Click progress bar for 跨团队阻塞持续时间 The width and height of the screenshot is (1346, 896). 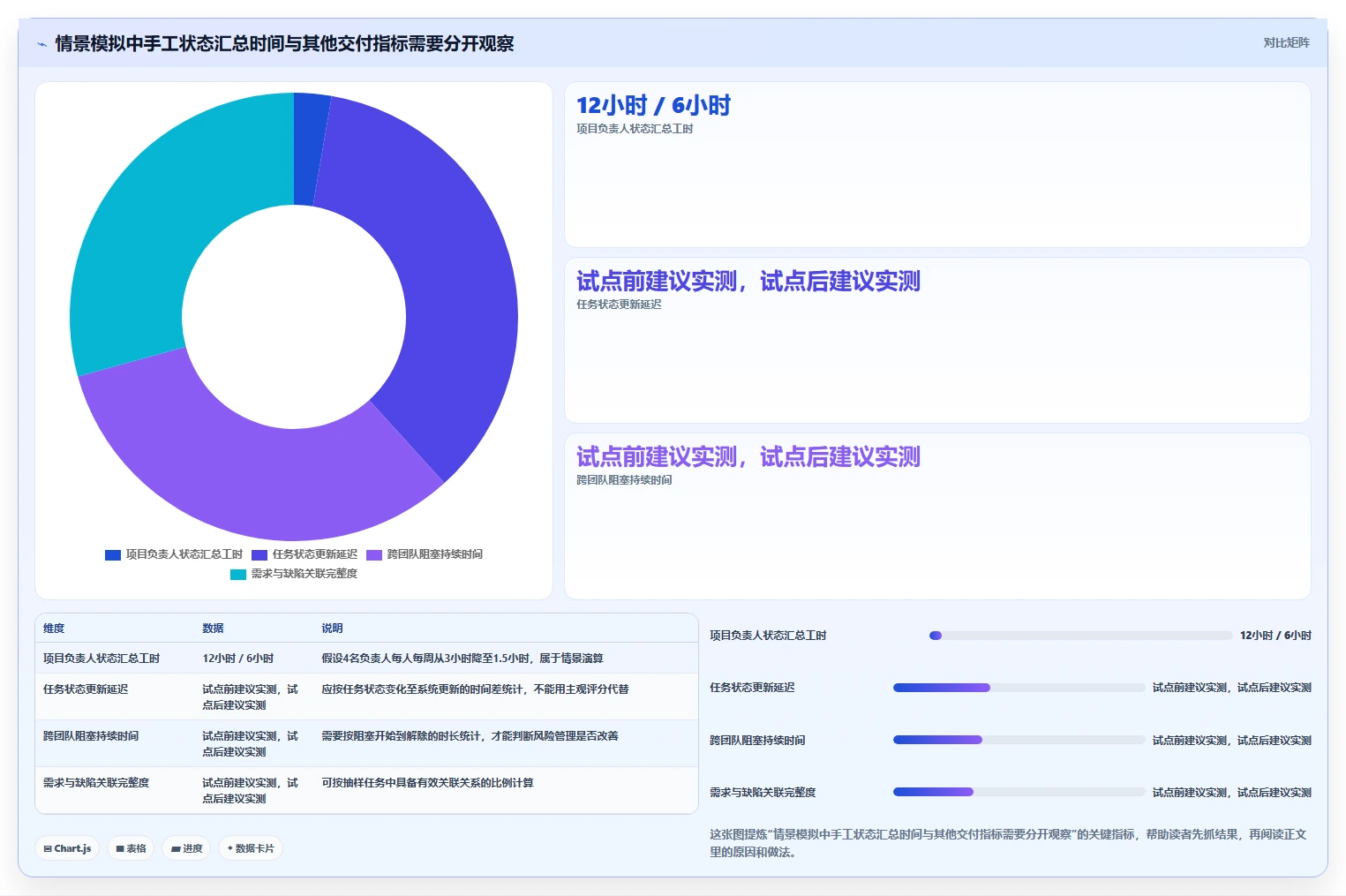(x=1019, y=740)
